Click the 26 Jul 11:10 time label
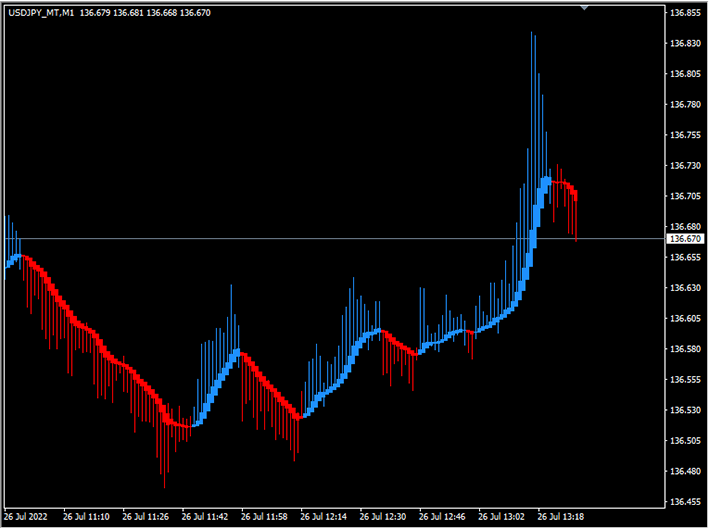The width and height of the screenshot is (709, 528). [x=86, y=516]
